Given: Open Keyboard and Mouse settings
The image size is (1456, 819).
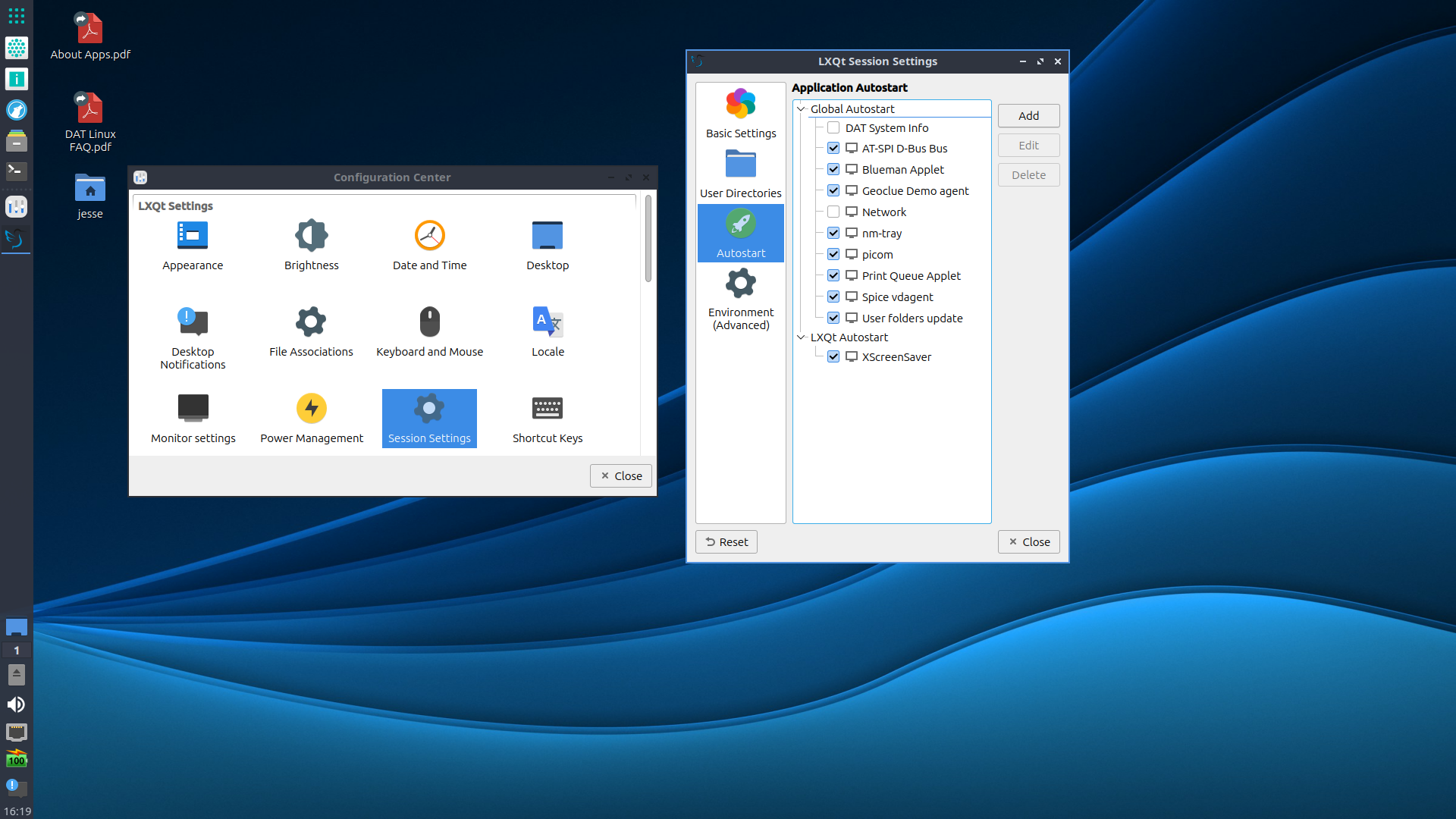Looking at the screenshot, I should (430, 332).
